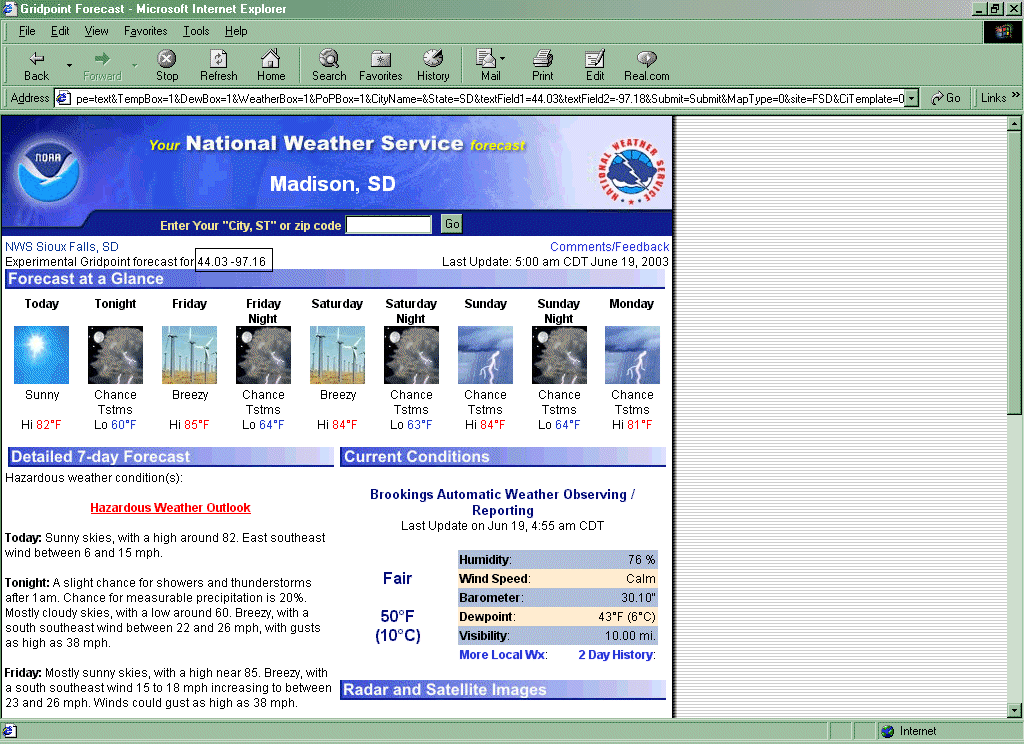The width and height of the screenshot is (1024, 744).
Task: Go back with the Back arrow icon
Action: 37,59
